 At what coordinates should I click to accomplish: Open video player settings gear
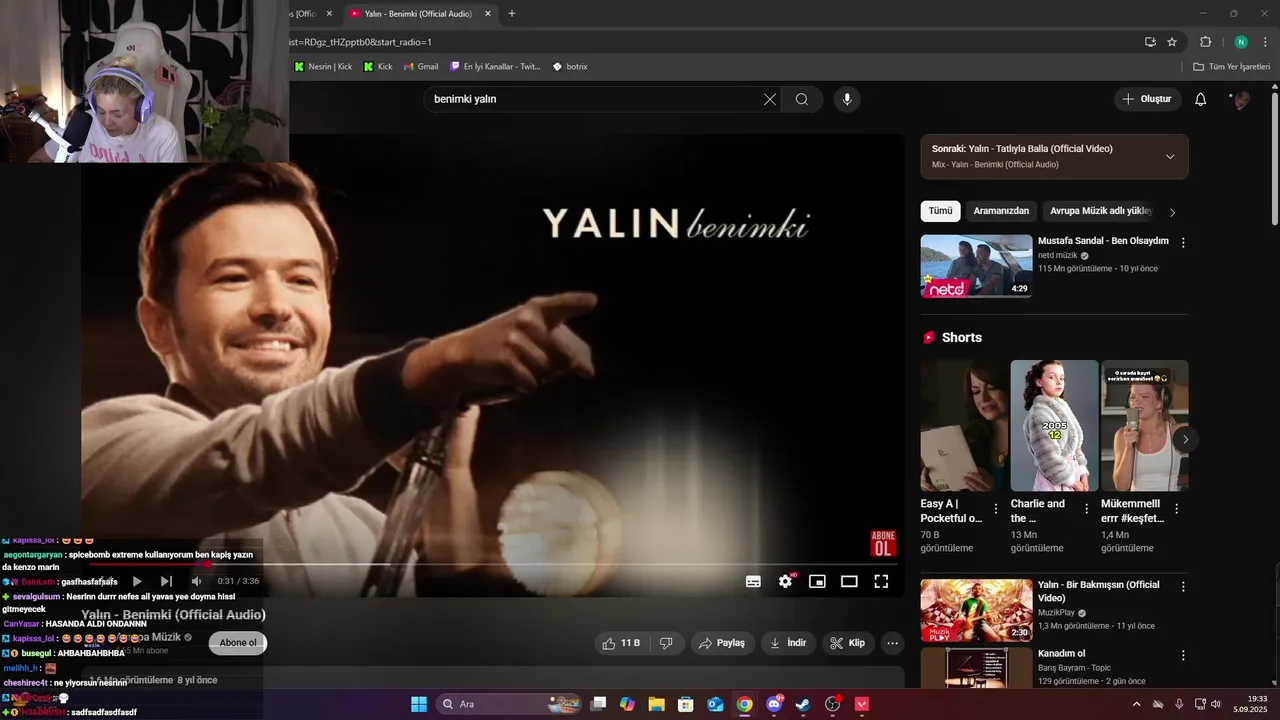[x=786, y=581]
